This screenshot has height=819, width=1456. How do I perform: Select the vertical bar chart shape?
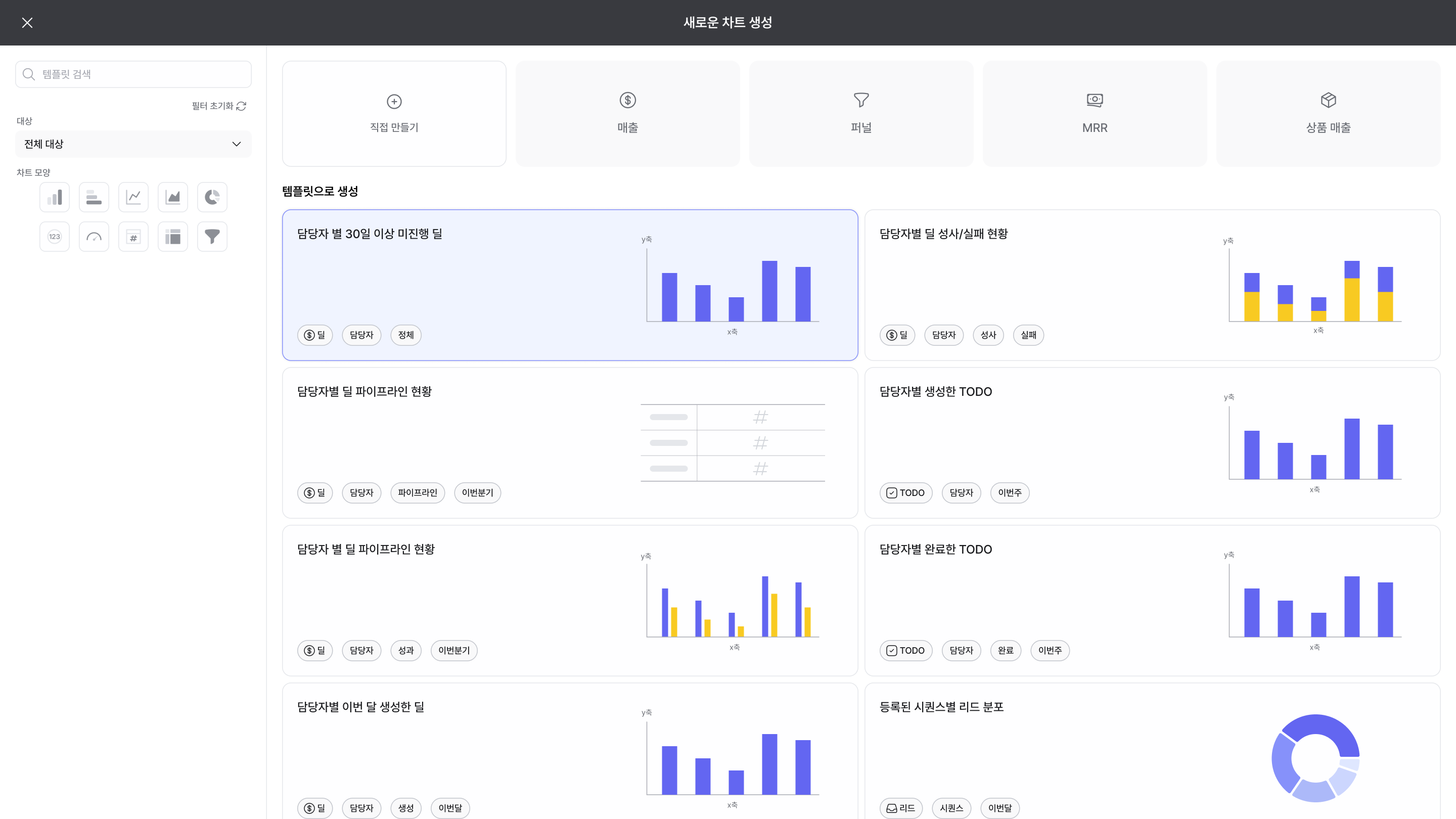[54, 197]
